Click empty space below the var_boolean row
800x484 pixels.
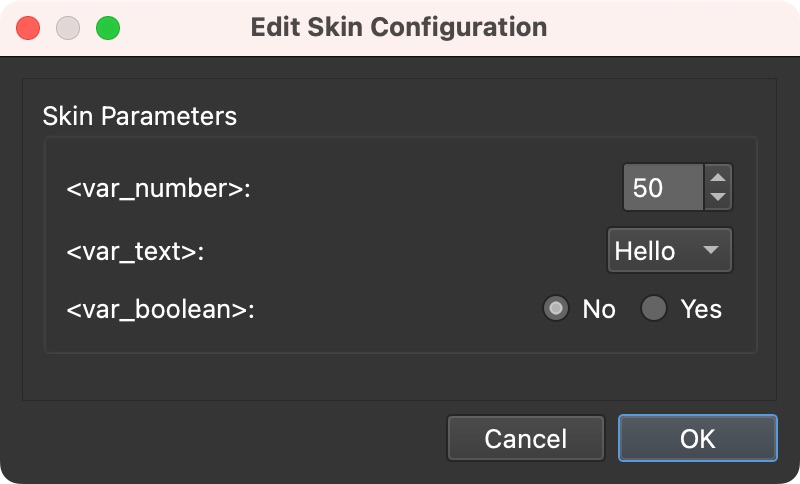pyautogui.click(x=400, y=375)
